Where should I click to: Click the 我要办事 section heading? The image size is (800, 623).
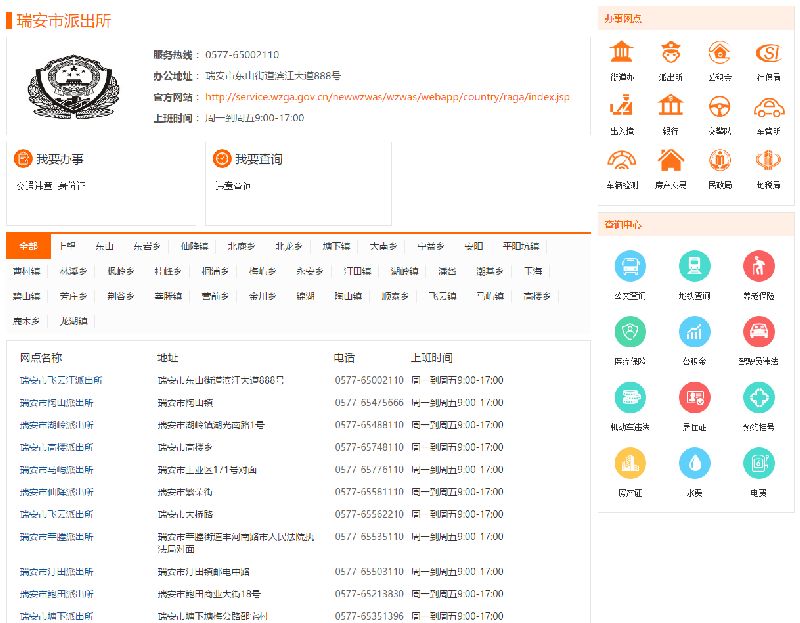59,159
